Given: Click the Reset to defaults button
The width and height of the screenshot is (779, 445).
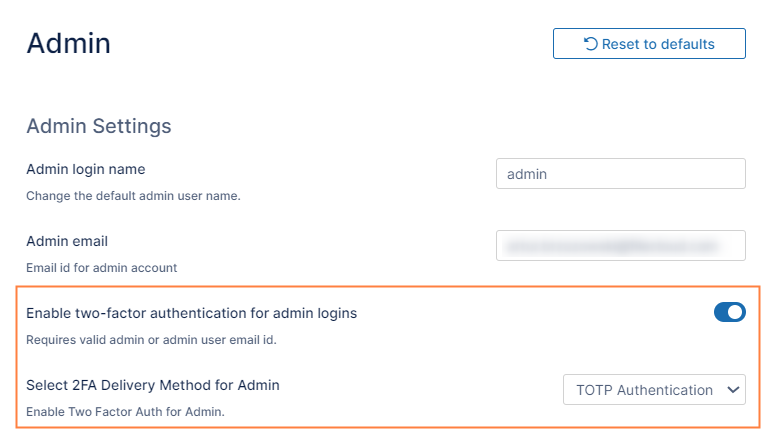Looking at the screenshot, I should point(649,44).
